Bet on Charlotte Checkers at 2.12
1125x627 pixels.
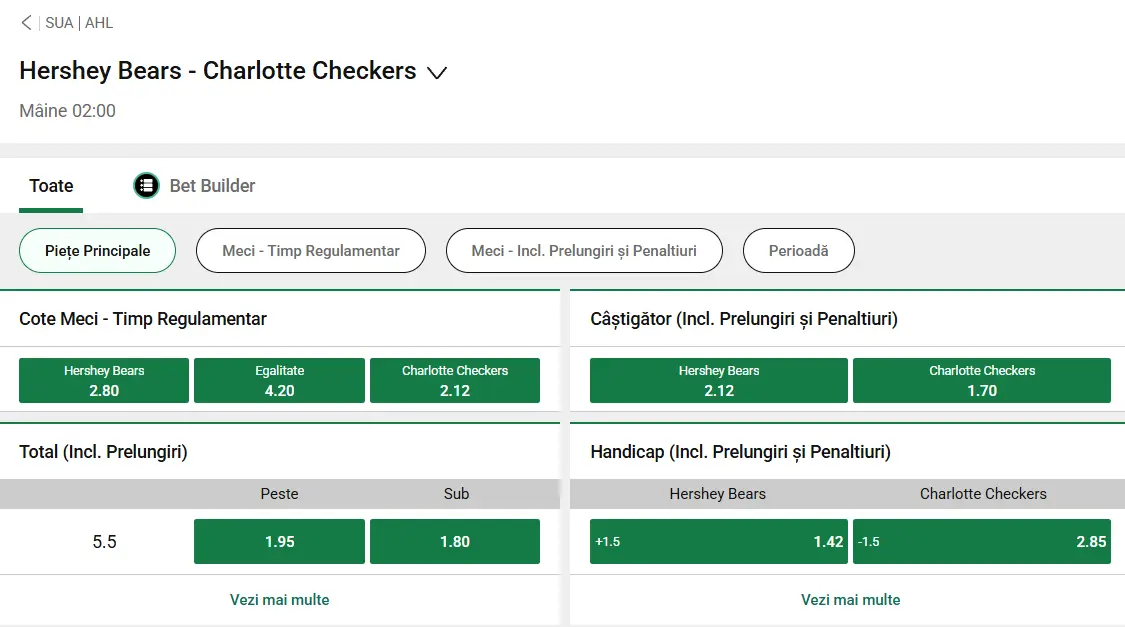455,380
